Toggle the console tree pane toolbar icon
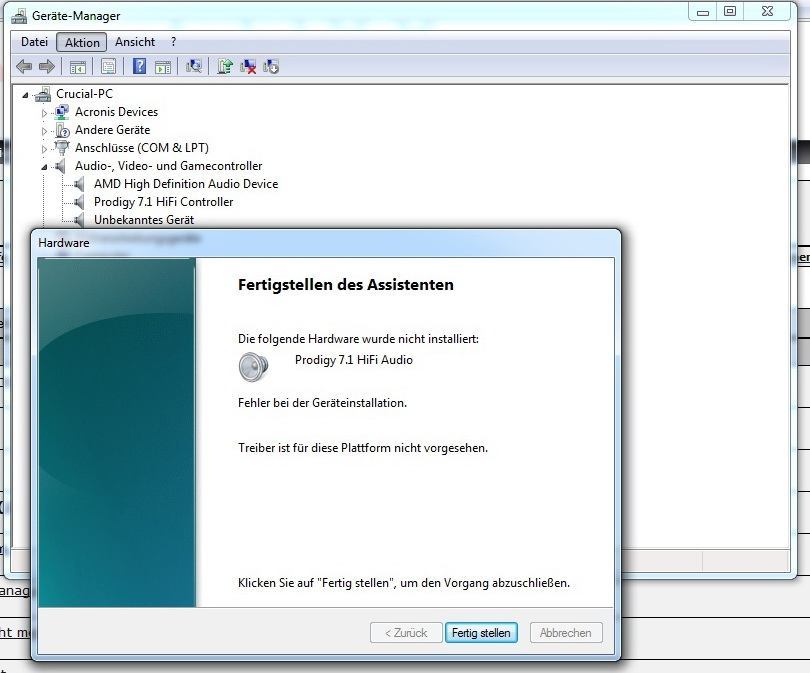 (78, 67)
